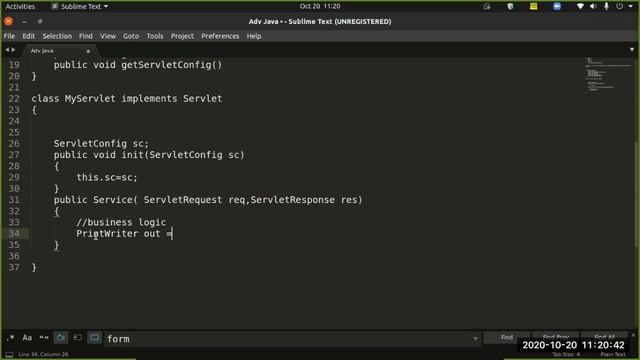Open the File menu
Viewport: 640px width, 360px height.
9,36
